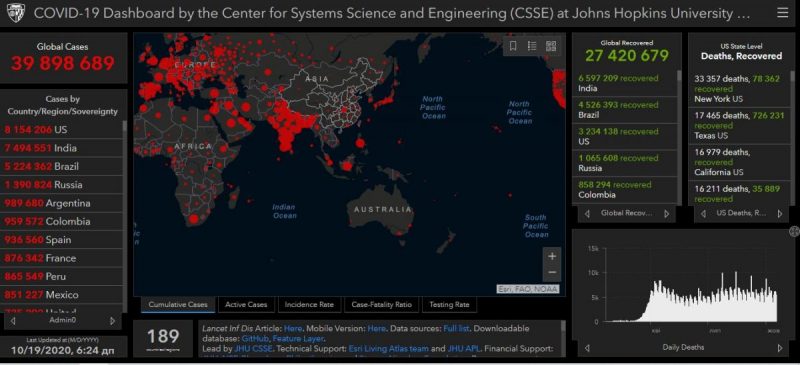Switch to Testing Rate tab
Viewport: 800px width, 365px height.
coord(449,305)
